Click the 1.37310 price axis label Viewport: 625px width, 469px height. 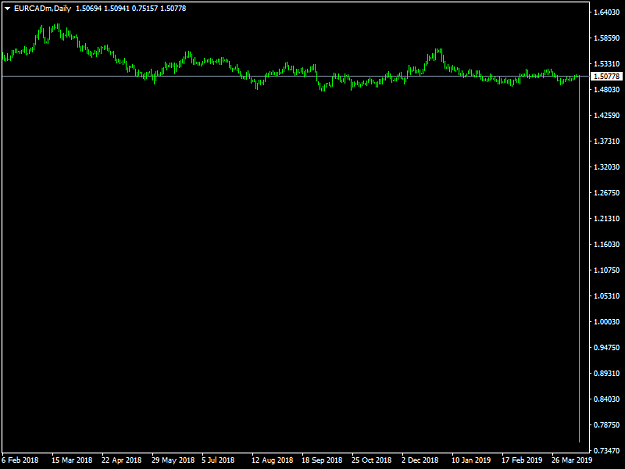click(x=607, y=141)
